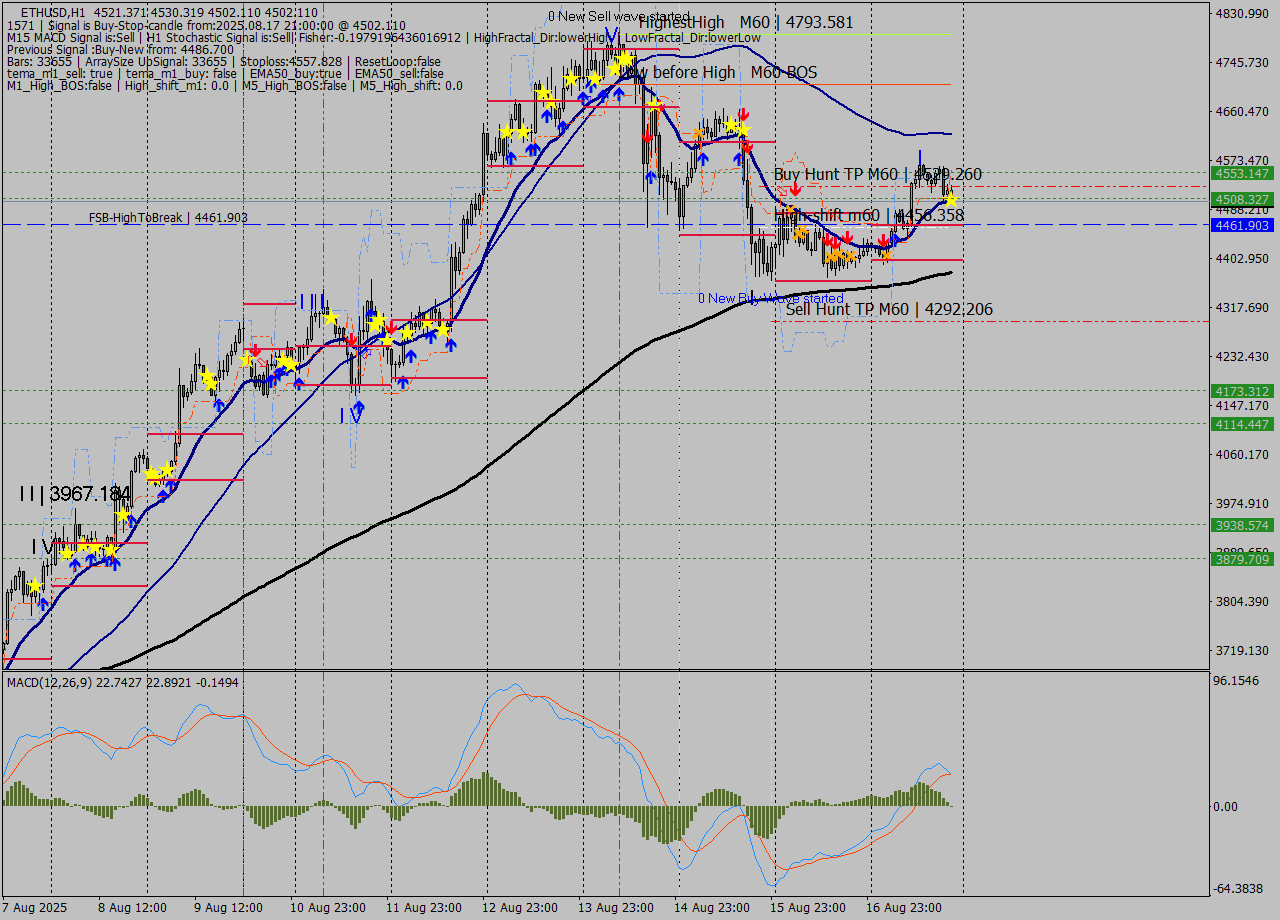Select the red down arrow under Buy Hunt TP label
1280x920 pixels.
pos(794,188)
